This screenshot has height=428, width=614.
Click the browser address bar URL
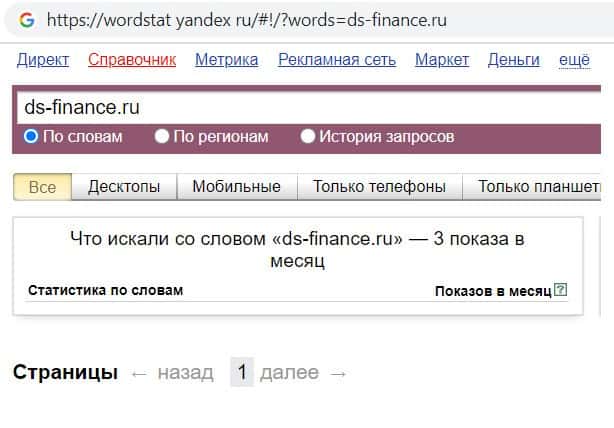coord(247,20)
